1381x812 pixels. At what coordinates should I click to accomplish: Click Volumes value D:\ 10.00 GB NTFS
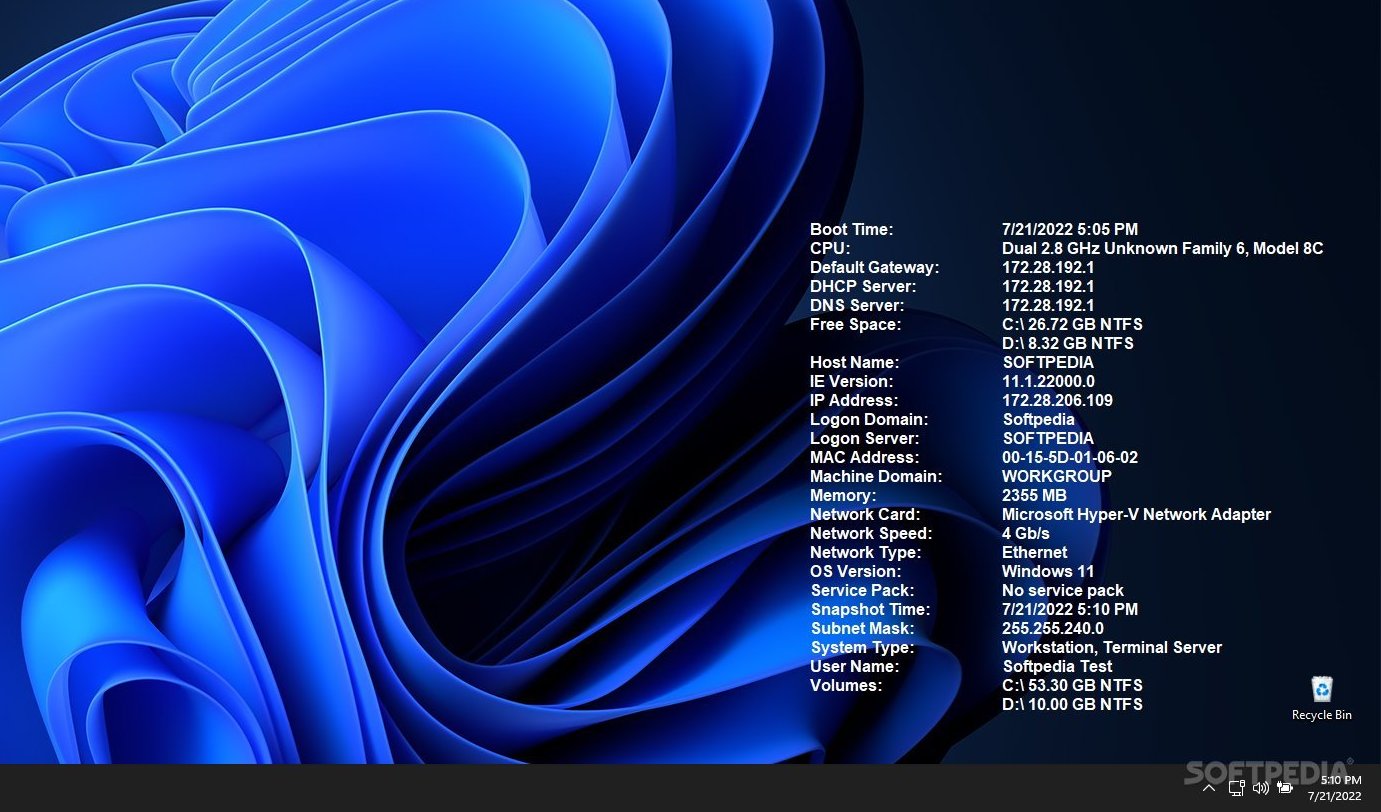point(1072,704)
